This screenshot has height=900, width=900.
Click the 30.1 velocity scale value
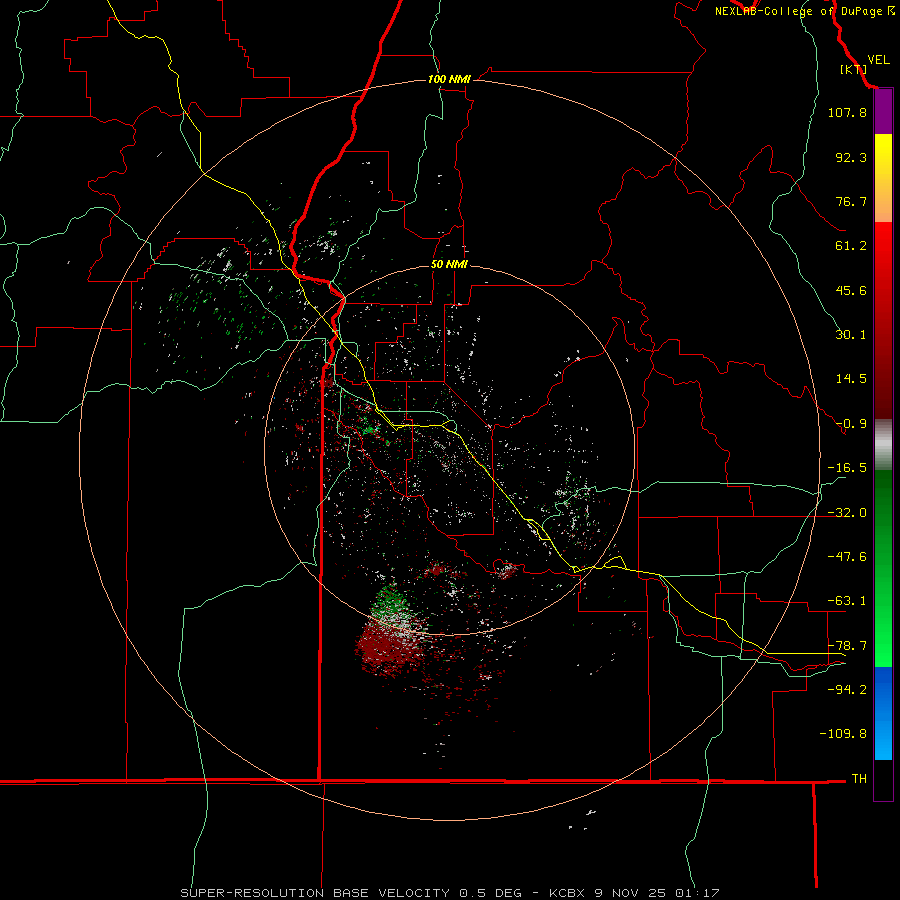click(x=851, y=335)
